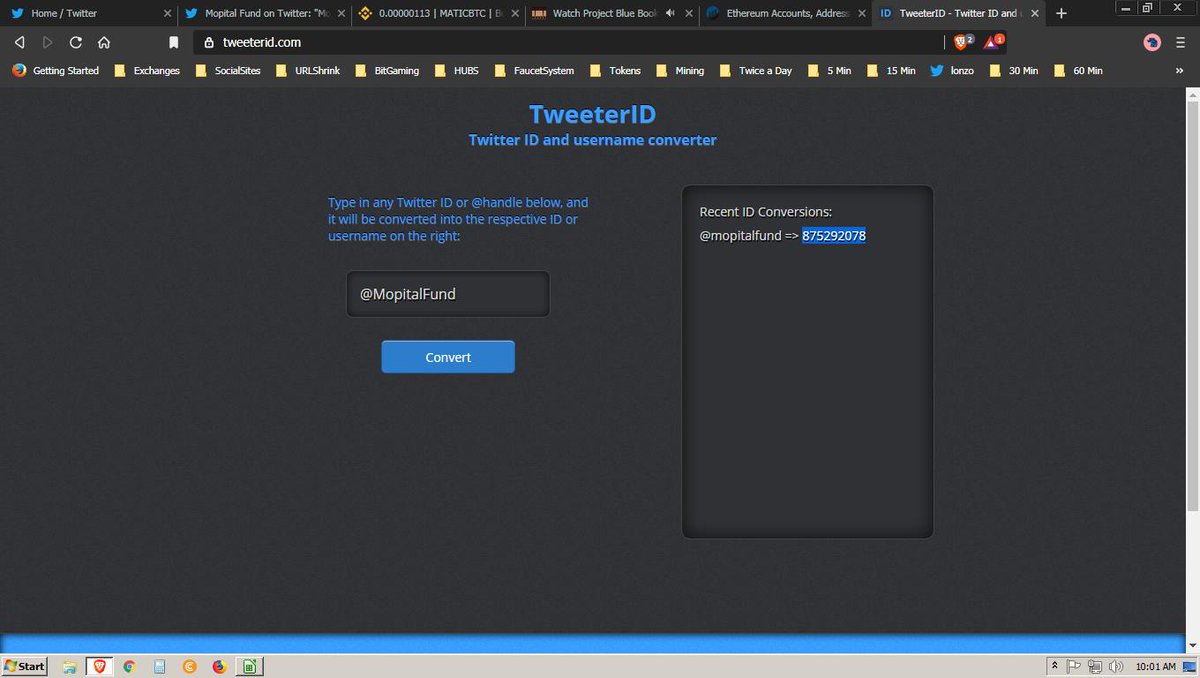1200x678 pixels.
Task: Launch Google Chrome from the taskbar
Action: (x=129, y=666)
